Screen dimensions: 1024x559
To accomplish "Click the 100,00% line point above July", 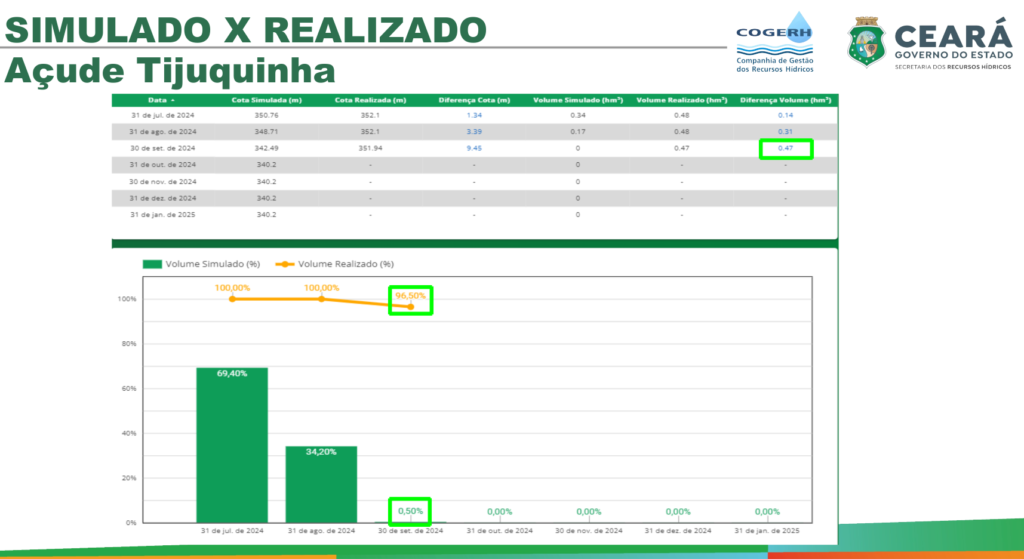I will 232,299.
